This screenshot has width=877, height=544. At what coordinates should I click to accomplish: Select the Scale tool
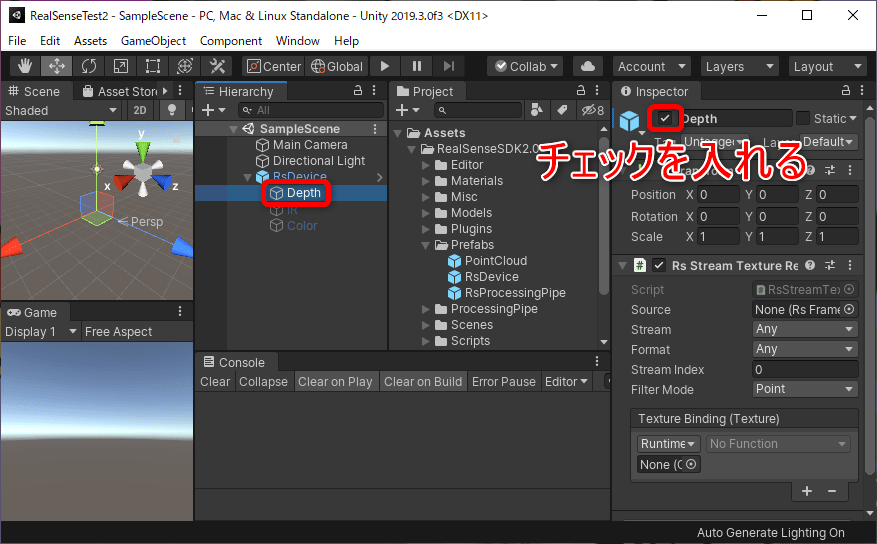point(120,67)
